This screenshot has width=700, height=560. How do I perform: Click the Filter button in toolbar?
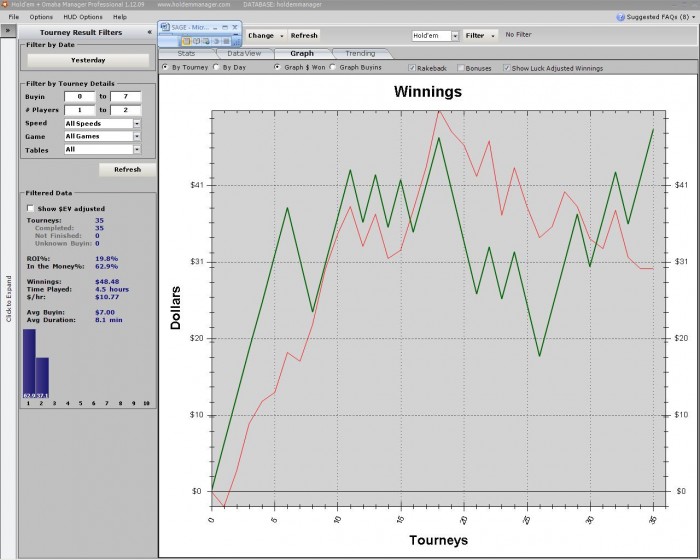tap(475, 36)
